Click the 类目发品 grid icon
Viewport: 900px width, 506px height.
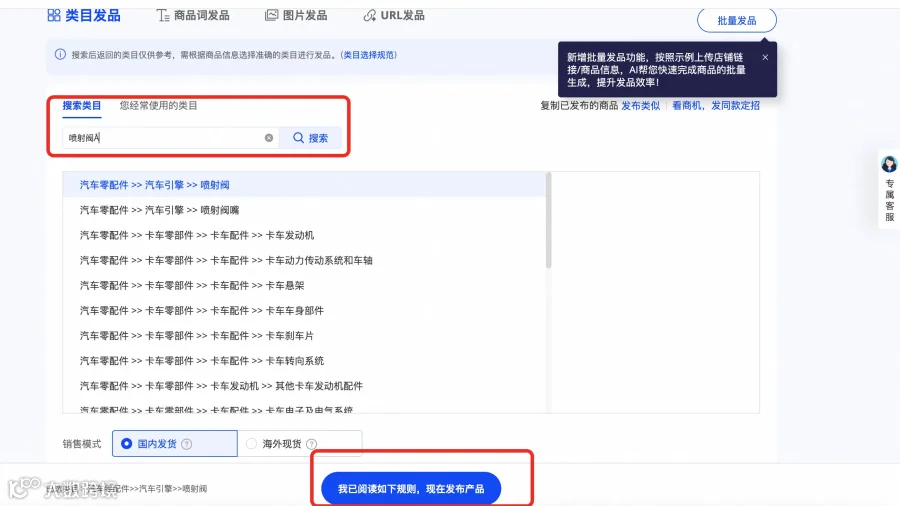(54, 15)
